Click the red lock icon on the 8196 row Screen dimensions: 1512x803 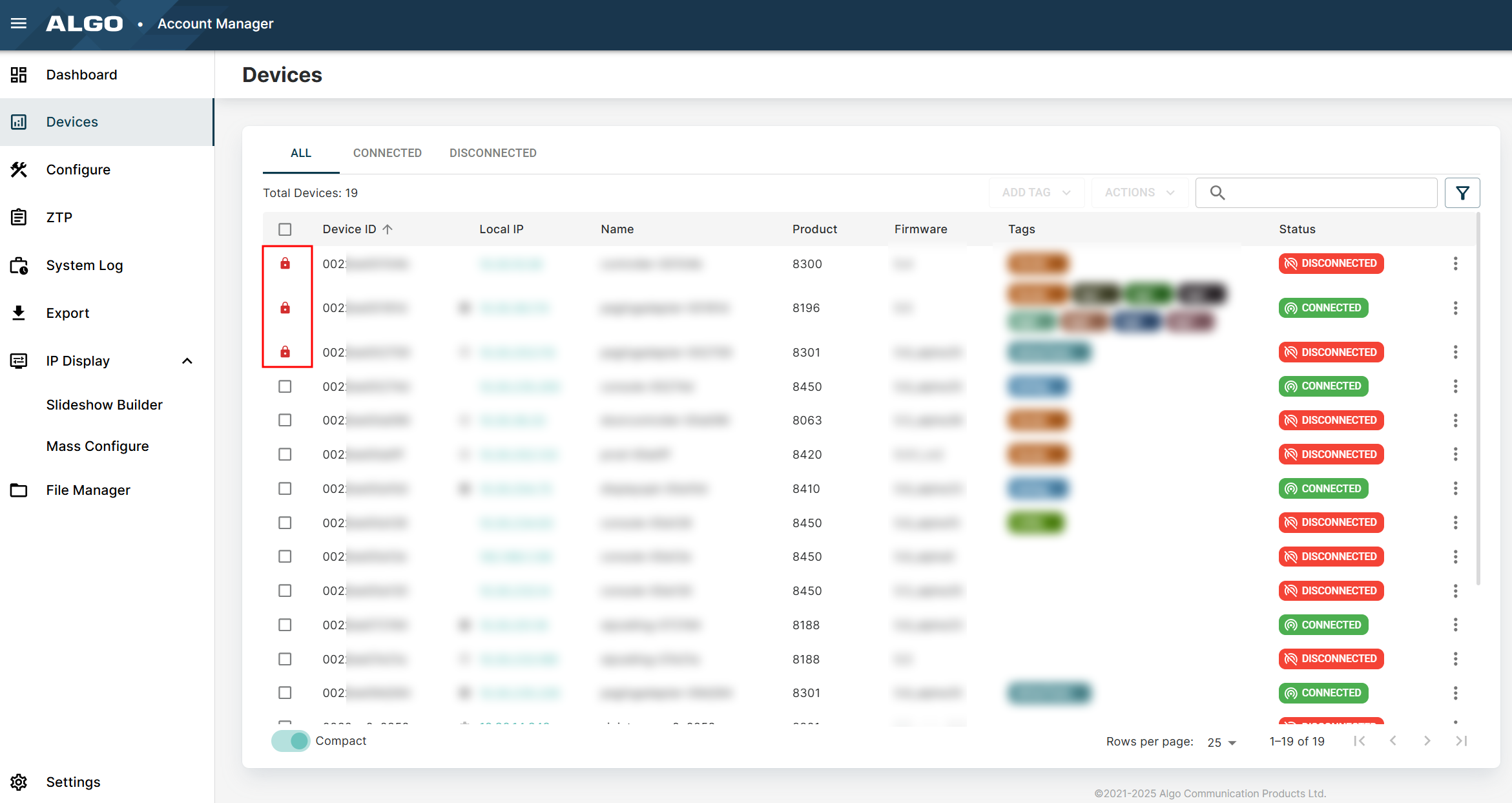tap(285, 308)
